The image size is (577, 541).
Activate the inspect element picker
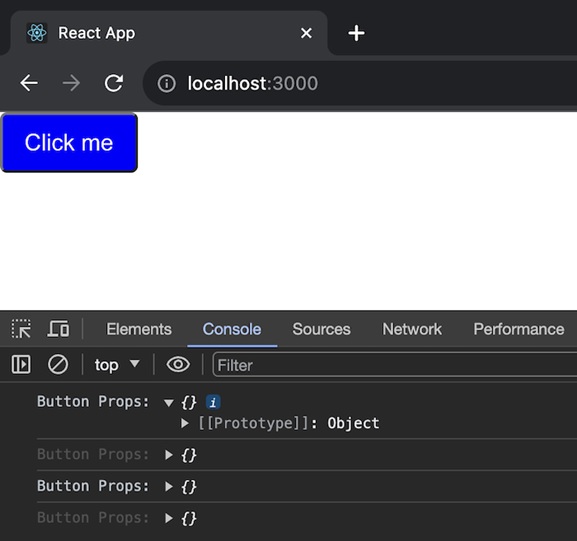pyautogui.click(x=21, y=329)
